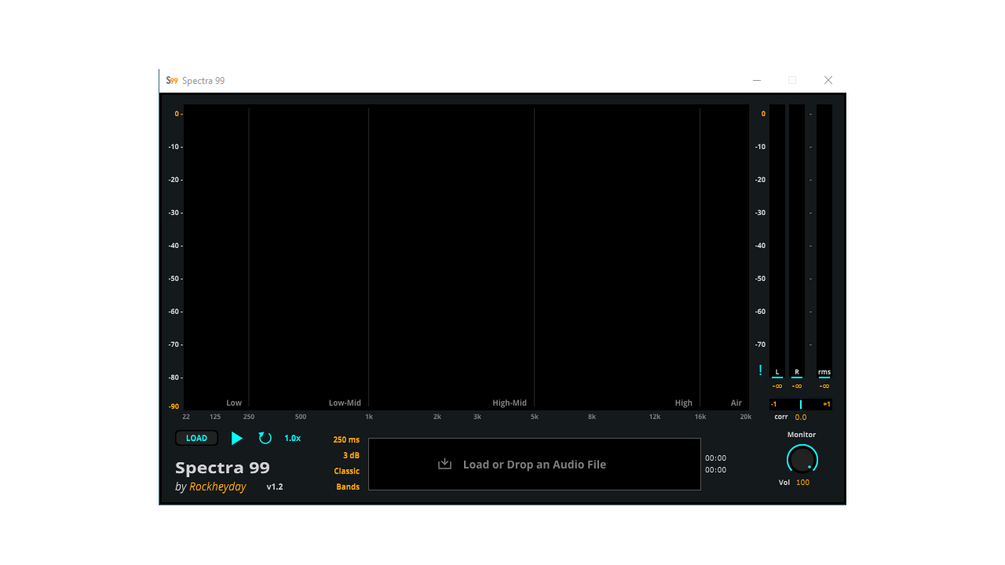The image size is (1005, 565).
Task: Toggle the loop/restart circular arrow icon
Action: 265,438
